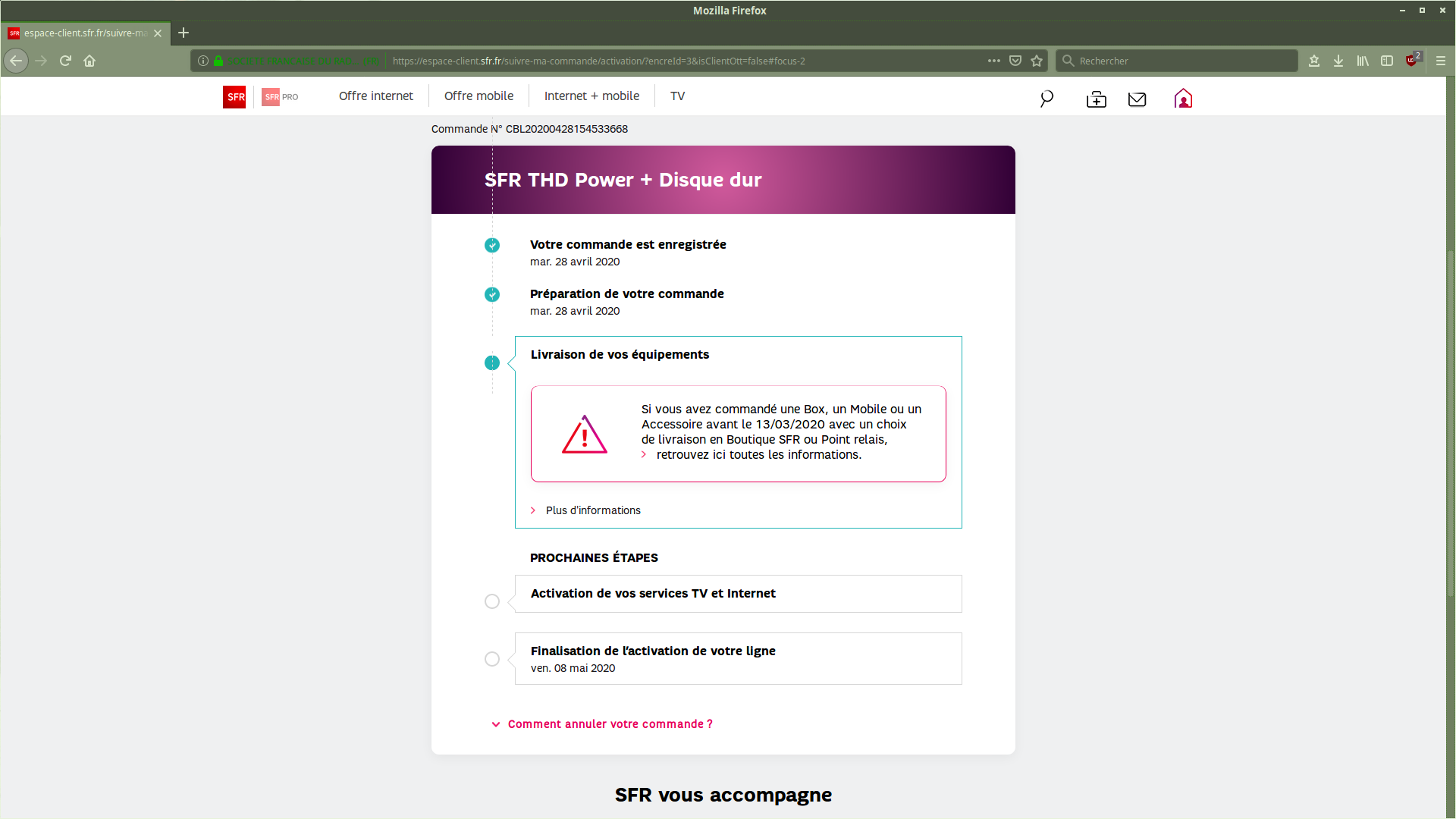Screen dimensions: 1456x819
Task: Open the envelope messages icon
Action: click(x=1137, y=99)
